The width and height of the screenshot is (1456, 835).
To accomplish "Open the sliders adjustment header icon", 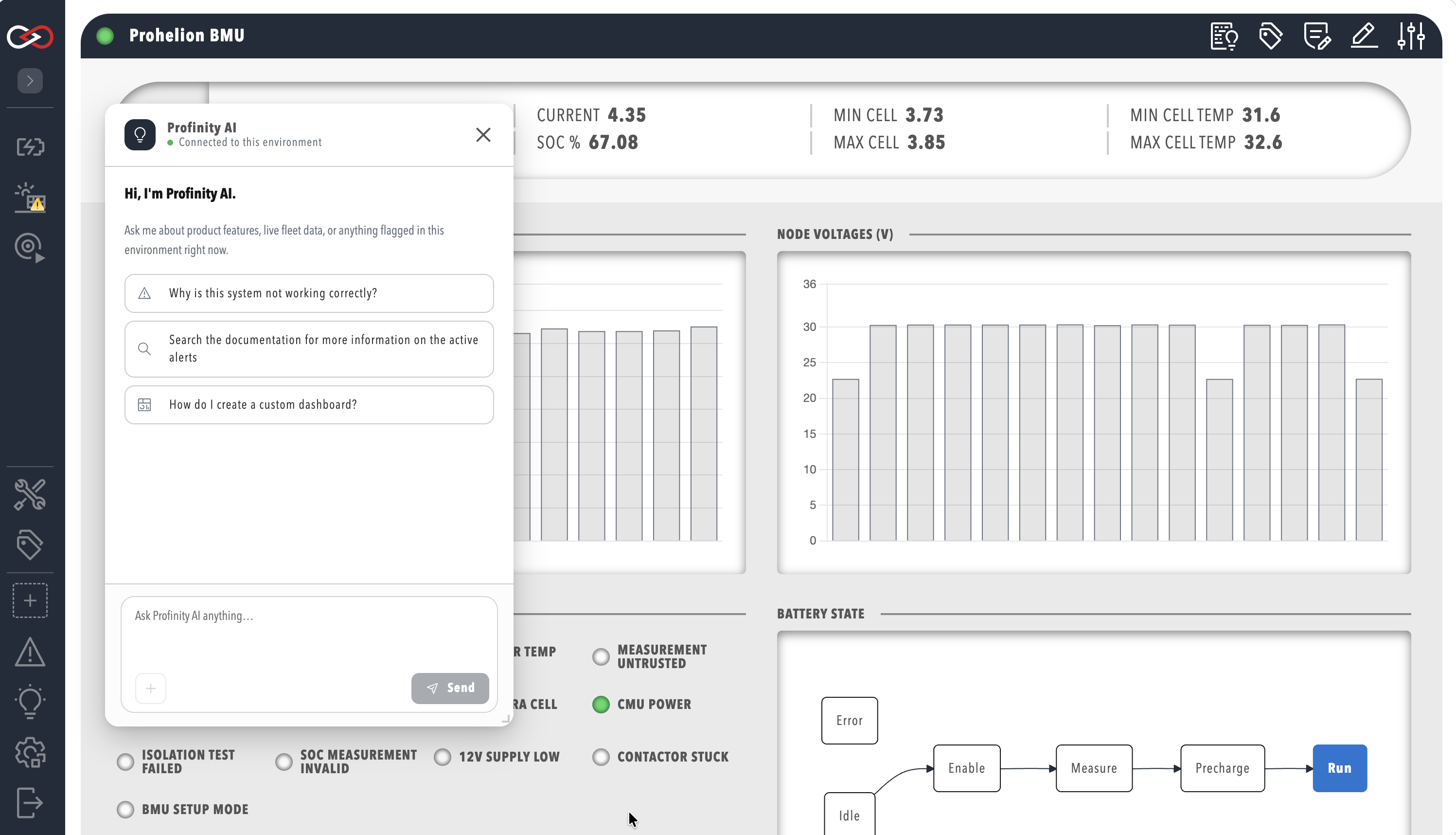I will pyautogui.click(x=1411, y=36).
